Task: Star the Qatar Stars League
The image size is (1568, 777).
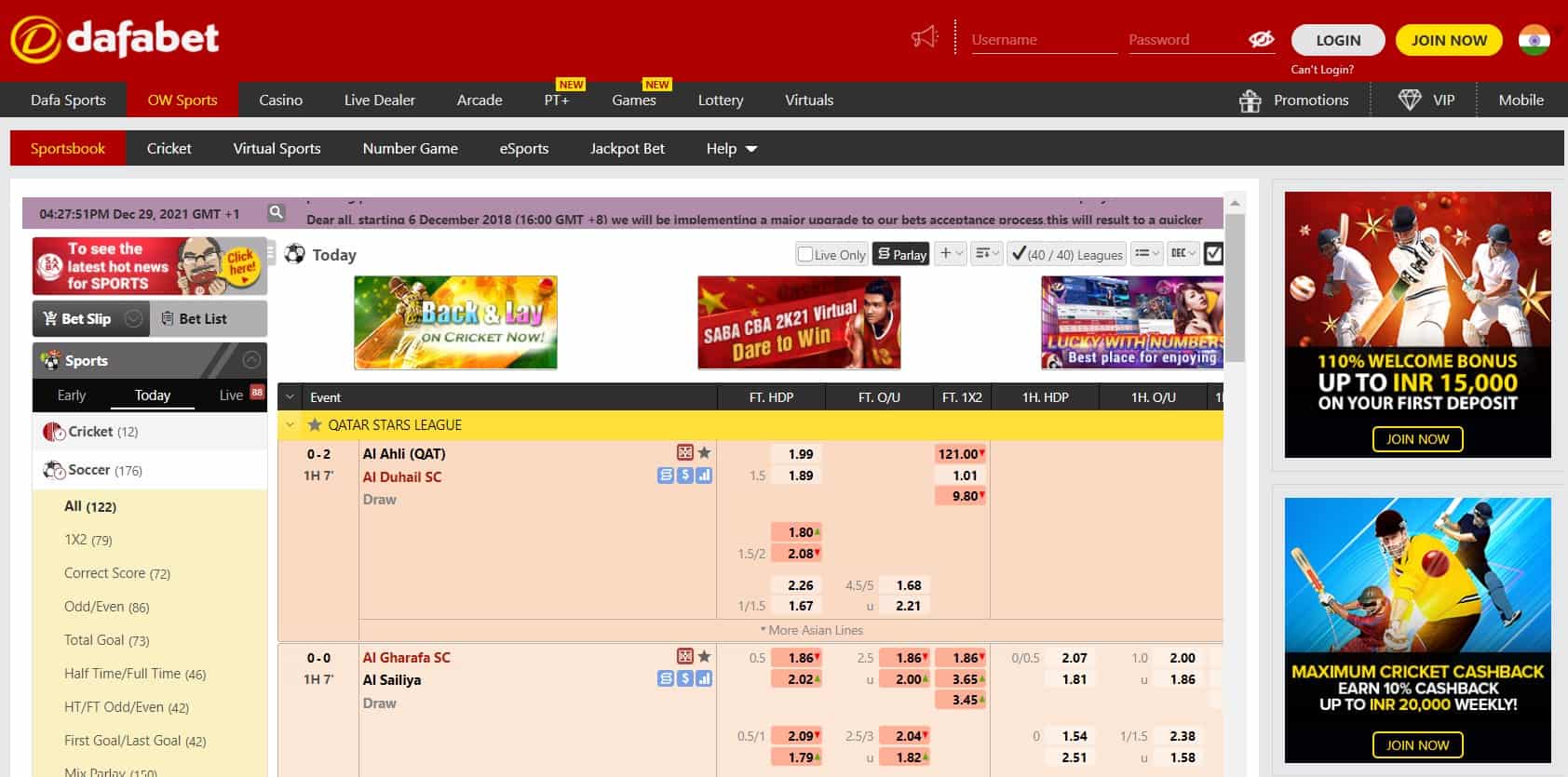Action: coord(315,424)
